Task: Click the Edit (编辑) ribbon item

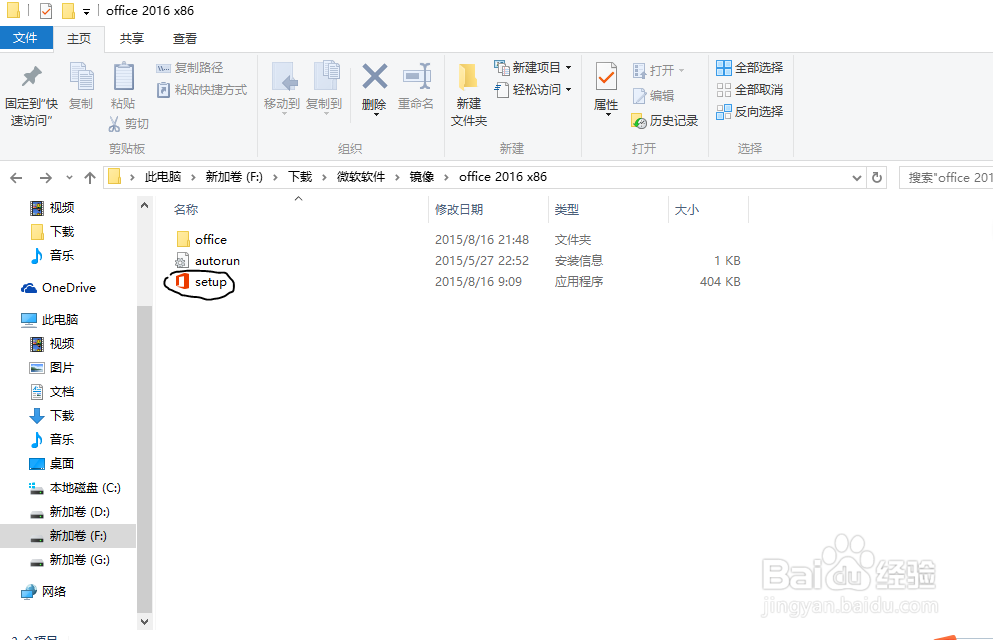Action: click(x=654, y=96)
